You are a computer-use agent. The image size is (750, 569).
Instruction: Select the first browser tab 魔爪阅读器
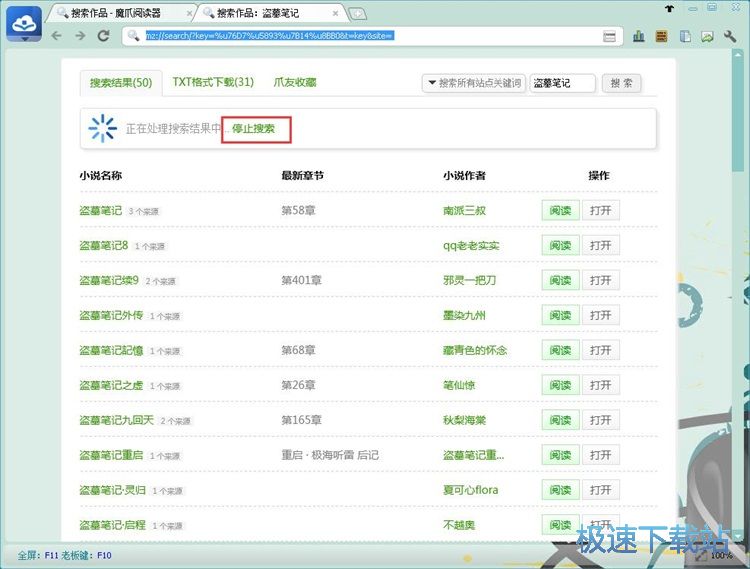pos(118,13)
